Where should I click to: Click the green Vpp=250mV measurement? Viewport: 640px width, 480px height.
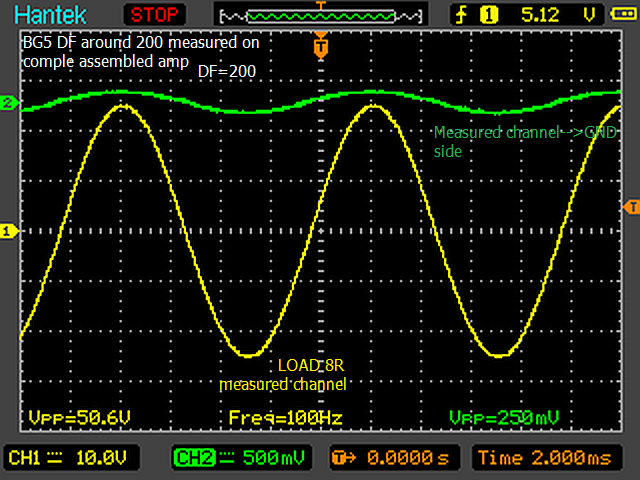[504, 418]
